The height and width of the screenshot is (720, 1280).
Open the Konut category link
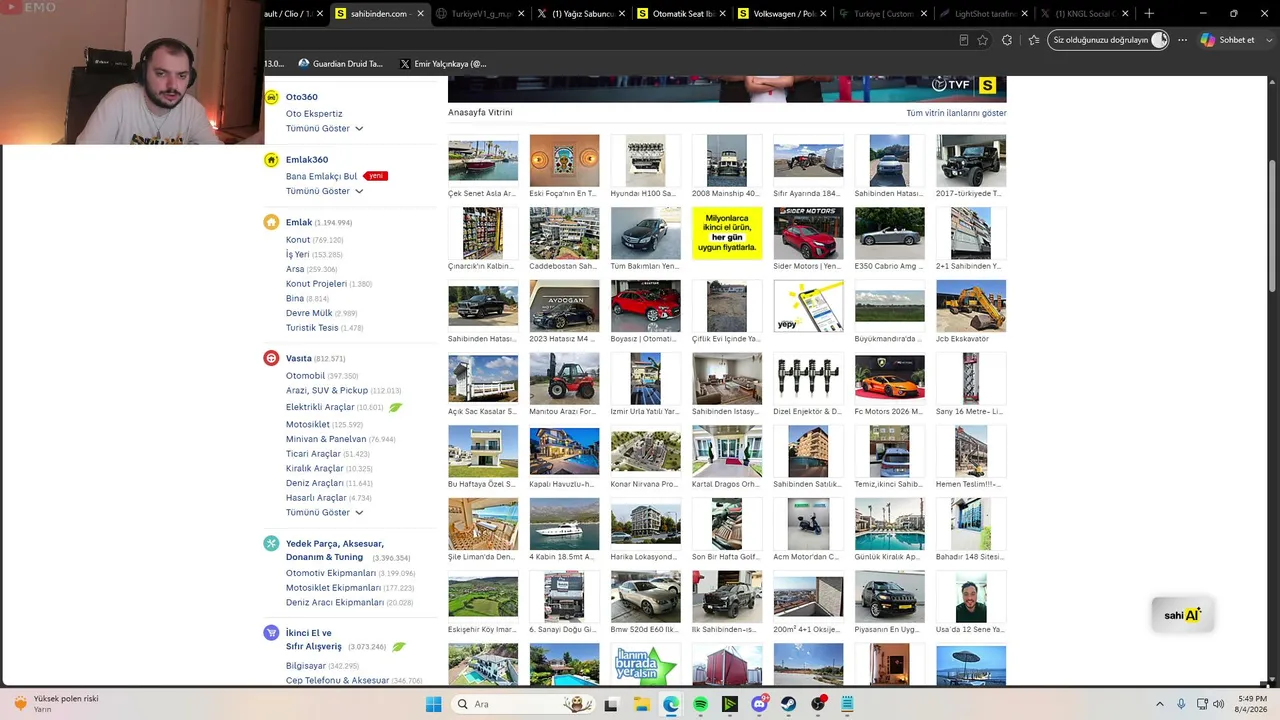pyautogui.click(x=298, y=240)
